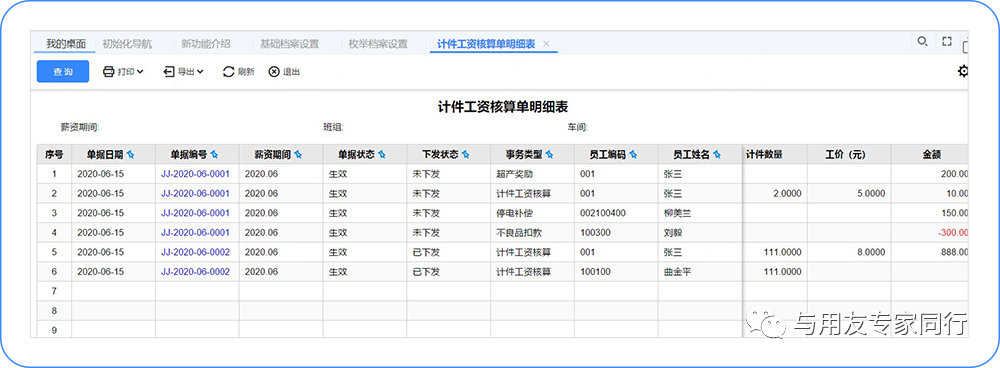Select employee name 曲金平
1000x368 pixels.
point(677,272)
